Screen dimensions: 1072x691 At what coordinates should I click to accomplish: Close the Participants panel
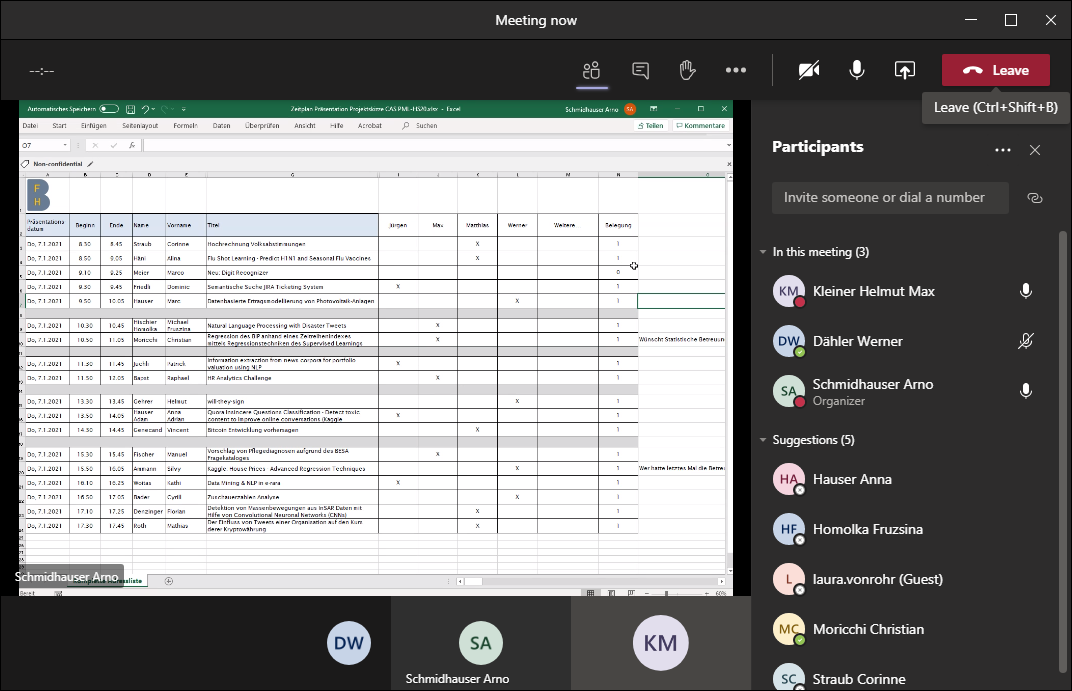tap(1035, 150)
